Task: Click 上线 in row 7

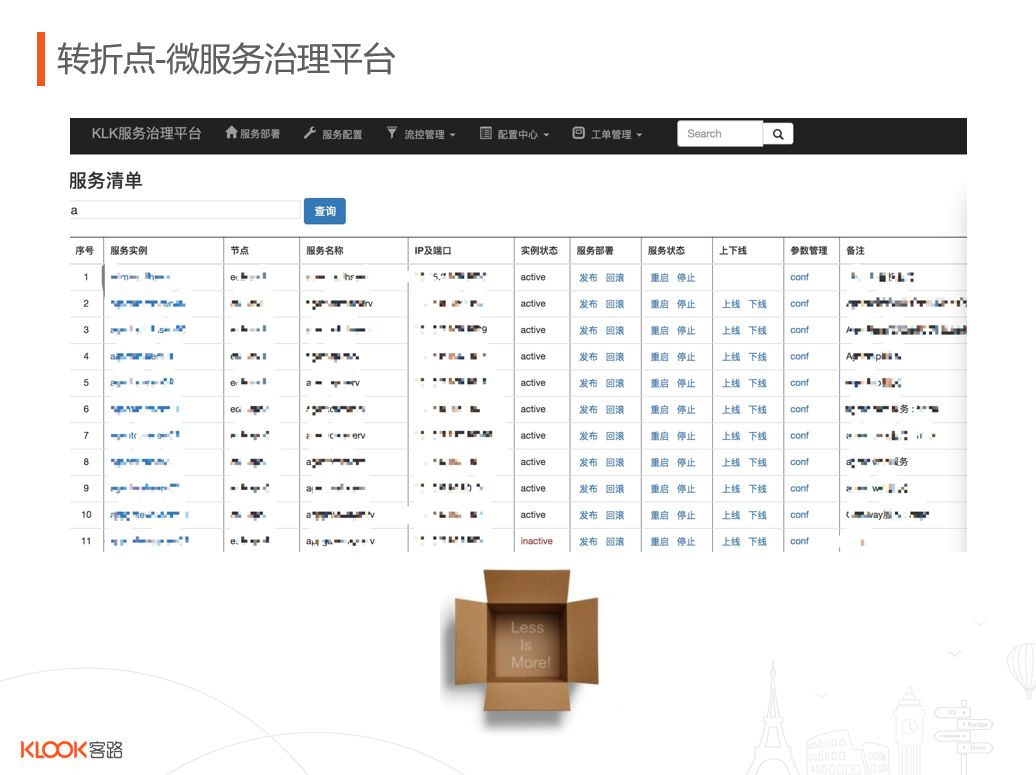Action: [731, 436]
